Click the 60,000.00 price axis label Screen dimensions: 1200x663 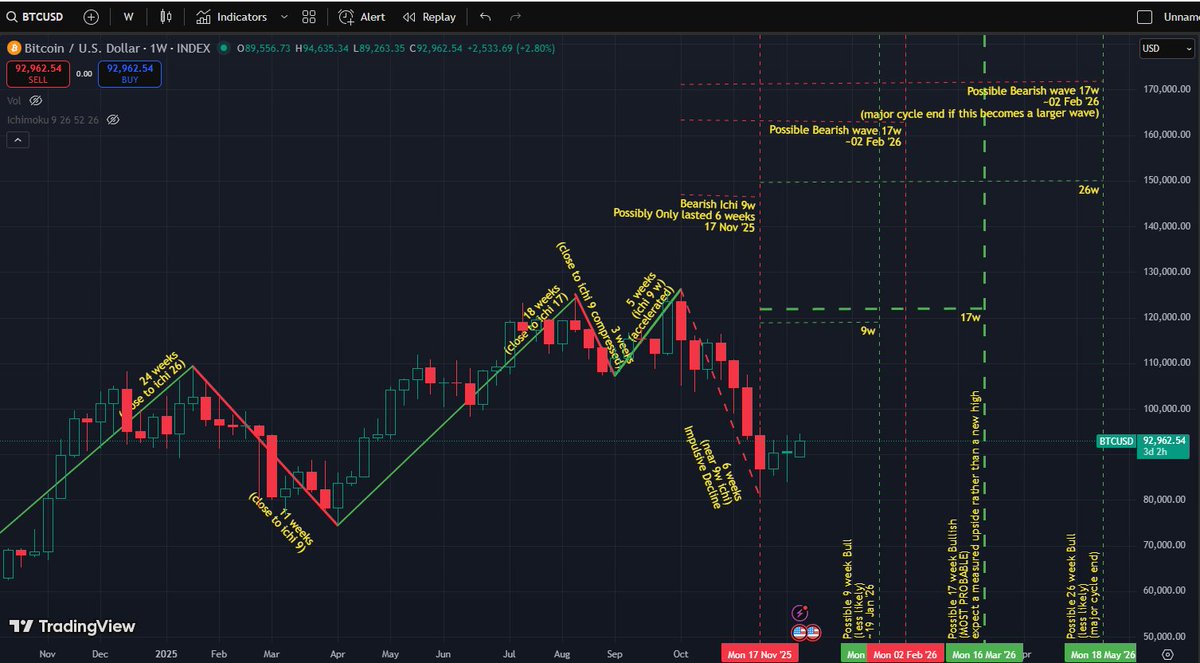tap(1168, 590)
